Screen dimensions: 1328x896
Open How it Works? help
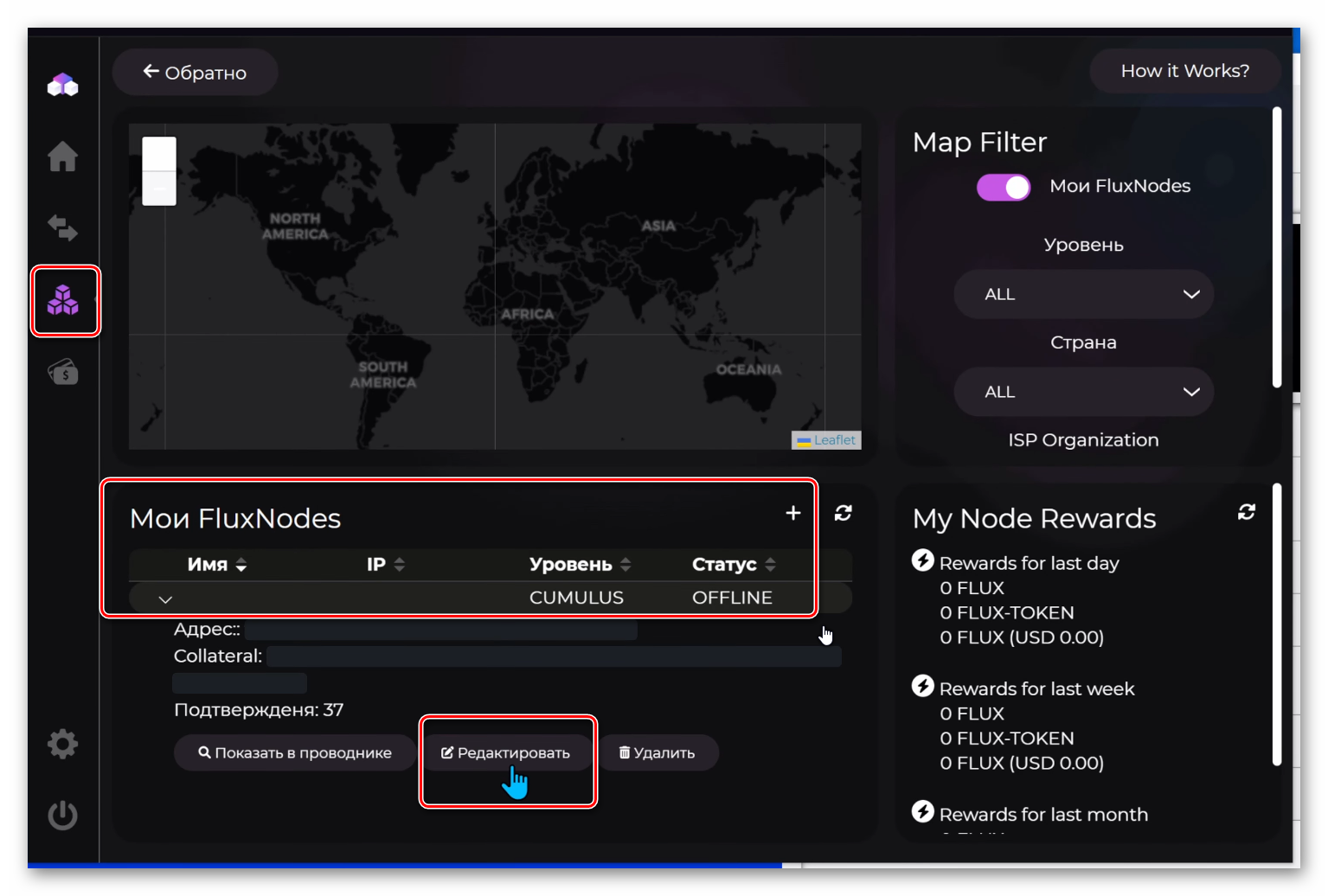[1184, 71]
